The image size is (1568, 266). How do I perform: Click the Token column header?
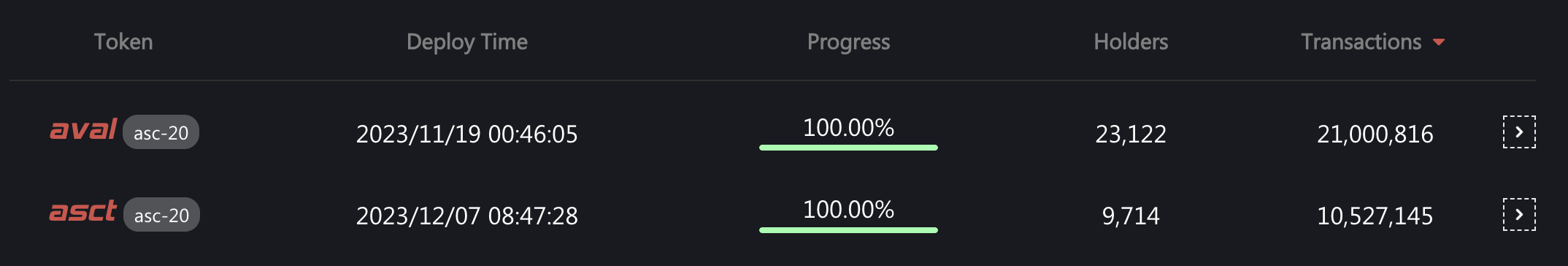point(123,42)
